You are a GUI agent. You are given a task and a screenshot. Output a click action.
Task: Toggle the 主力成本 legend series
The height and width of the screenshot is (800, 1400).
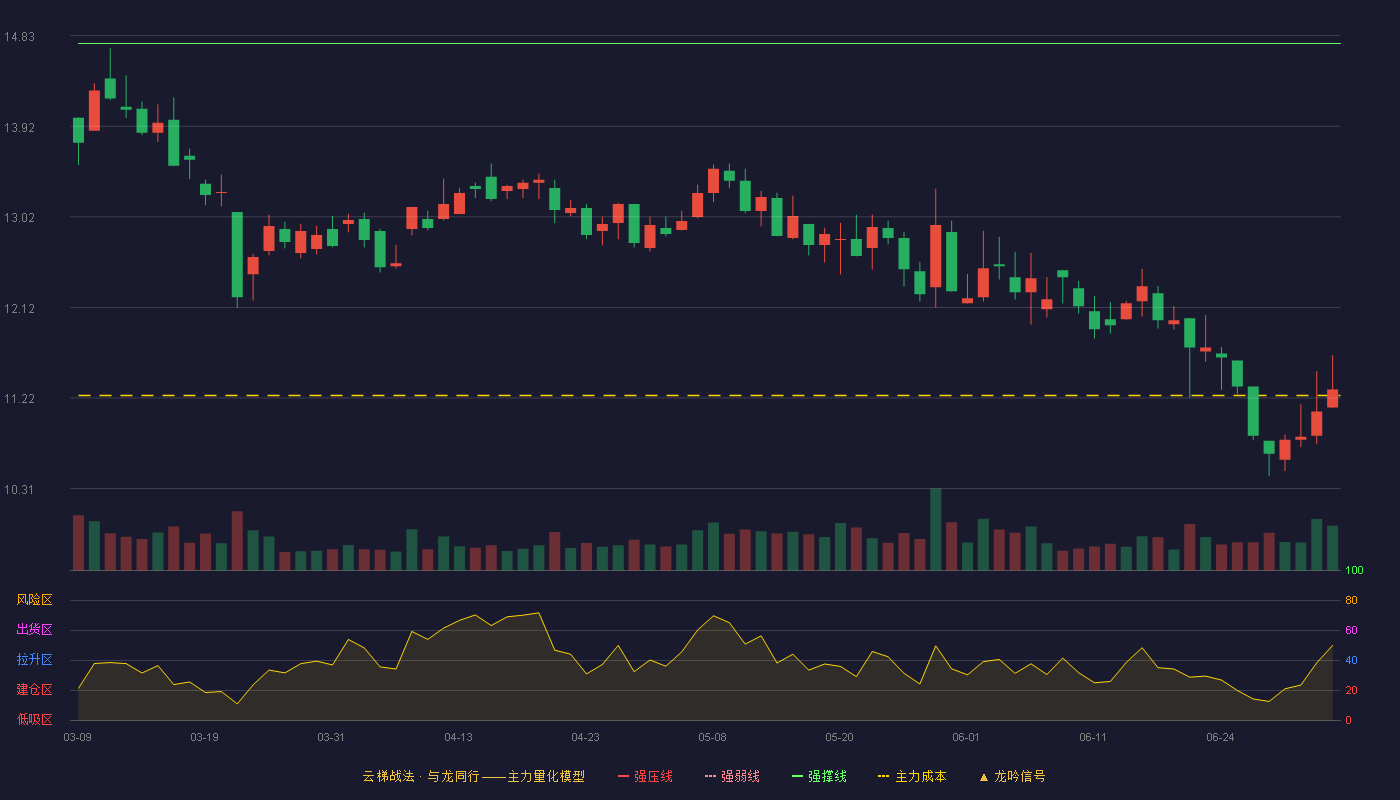(x=912, y=776)
